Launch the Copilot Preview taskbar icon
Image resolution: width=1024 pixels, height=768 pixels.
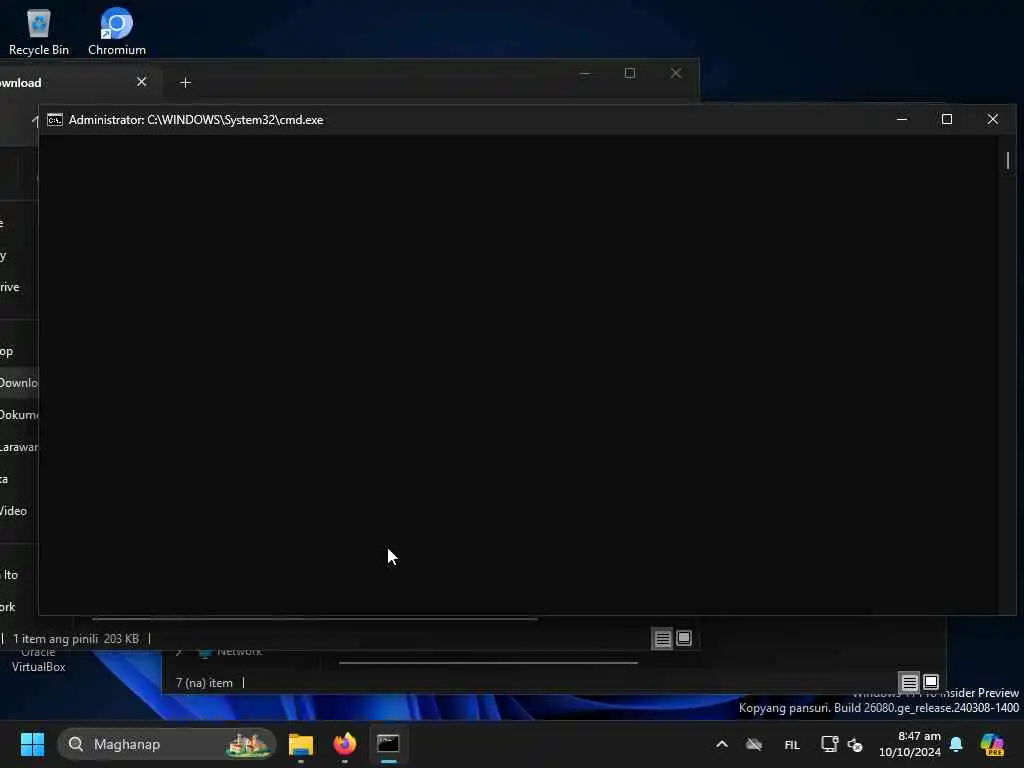point(992,744)
